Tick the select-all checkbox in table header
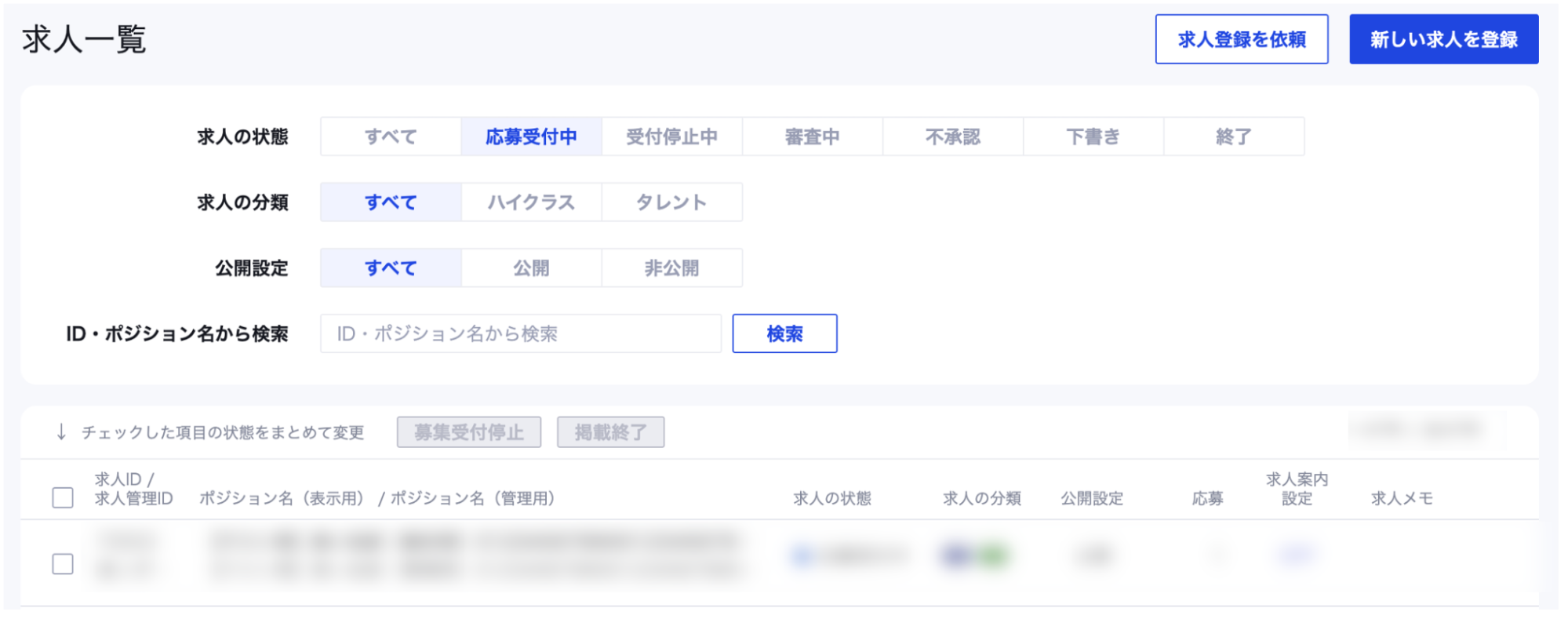This screenshot has height=619, width=1568. coord(63,497)
